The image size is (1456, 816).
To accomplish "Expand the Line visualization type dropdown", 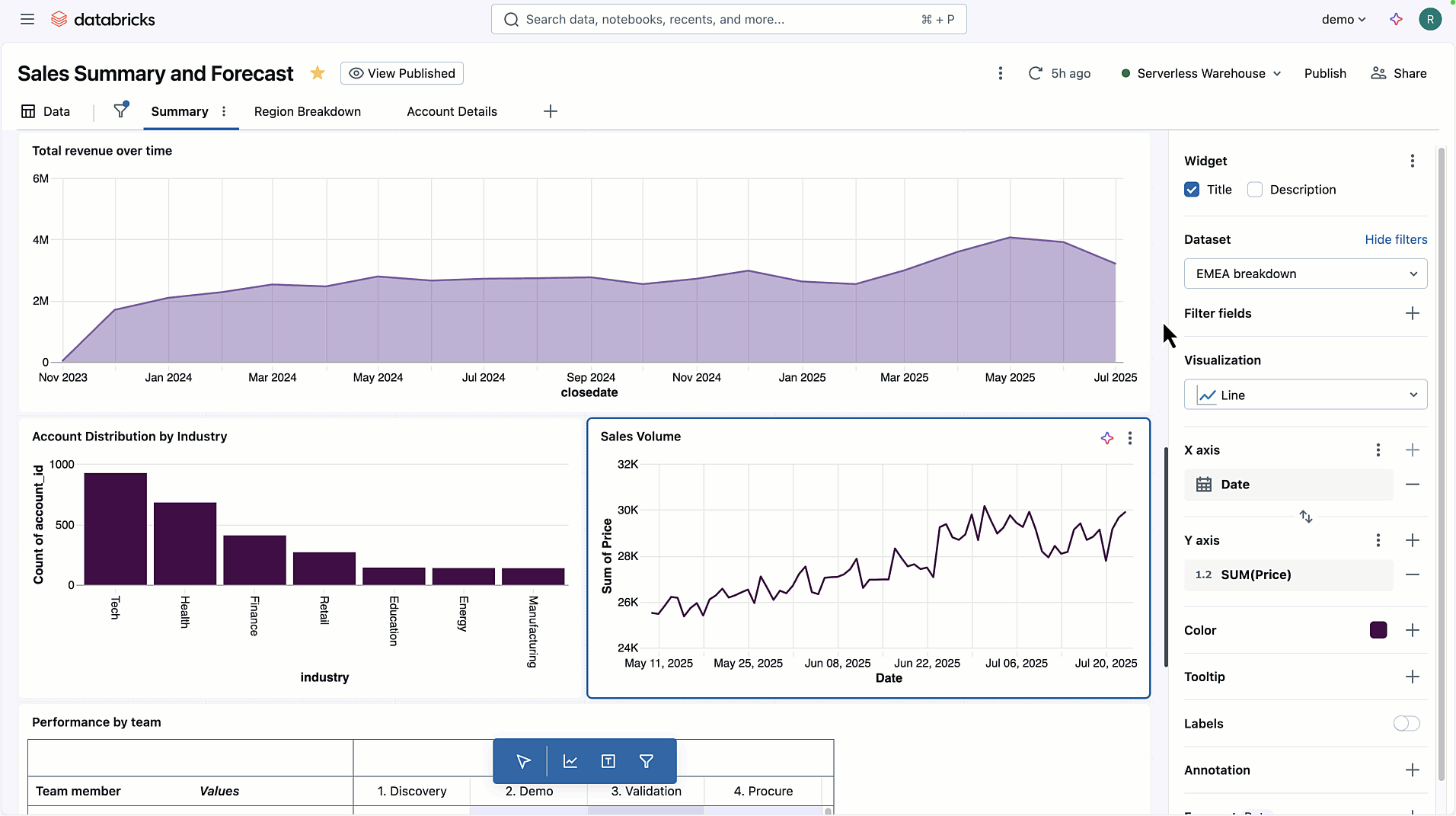I will pos(1305,395).
